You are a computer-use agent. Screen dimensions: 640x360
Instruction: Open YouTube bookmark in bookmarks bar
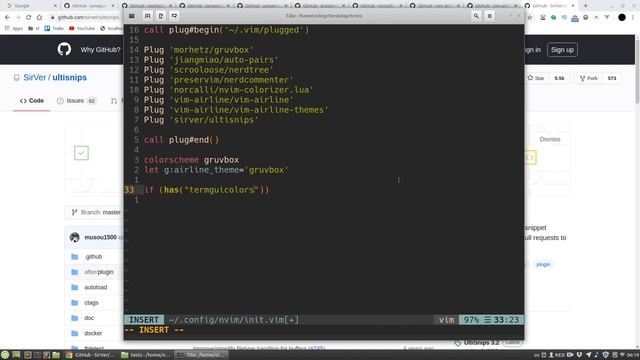coord(82,29)
